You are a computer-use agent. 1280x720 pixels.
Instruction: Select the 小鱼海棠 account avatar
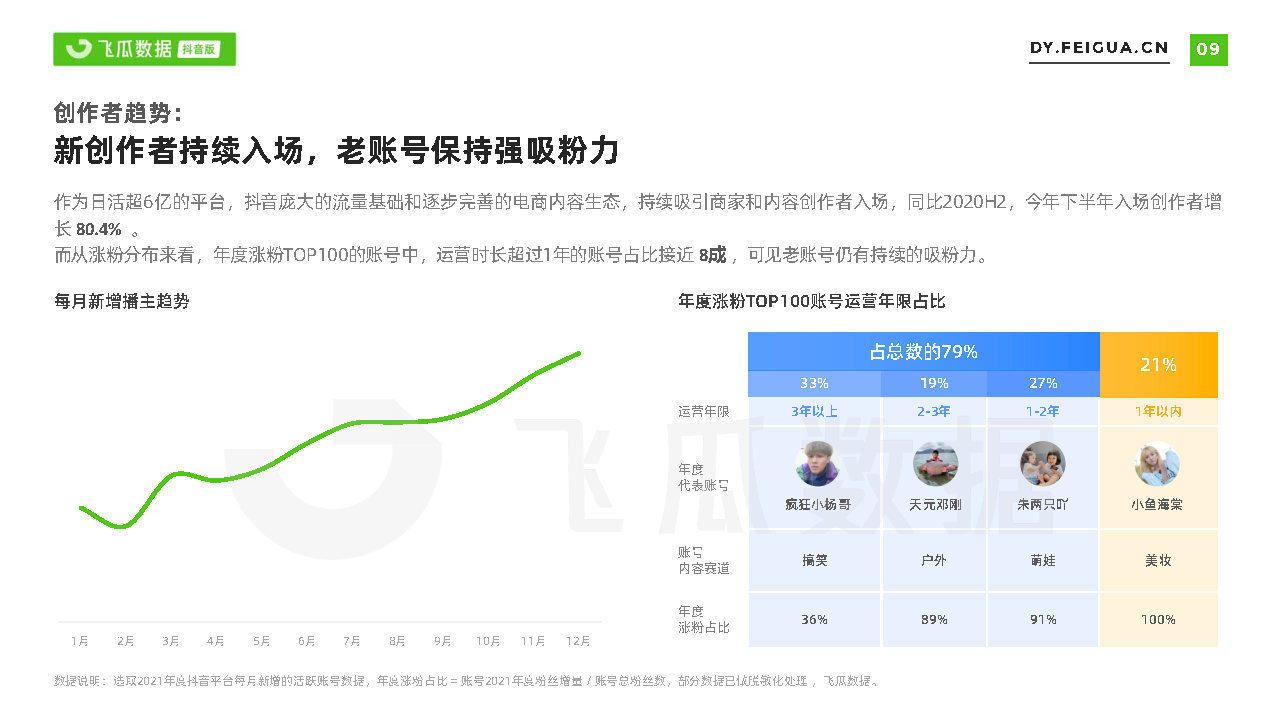point(1157,464)
